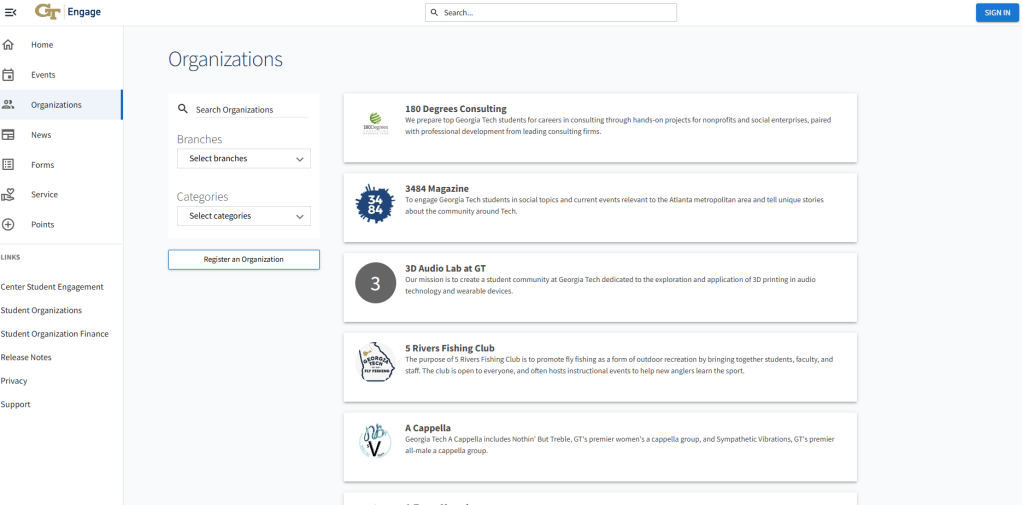Focus the Search Organizations field
The width and height of the screenshot is (1022, 505).
[252, 109]
